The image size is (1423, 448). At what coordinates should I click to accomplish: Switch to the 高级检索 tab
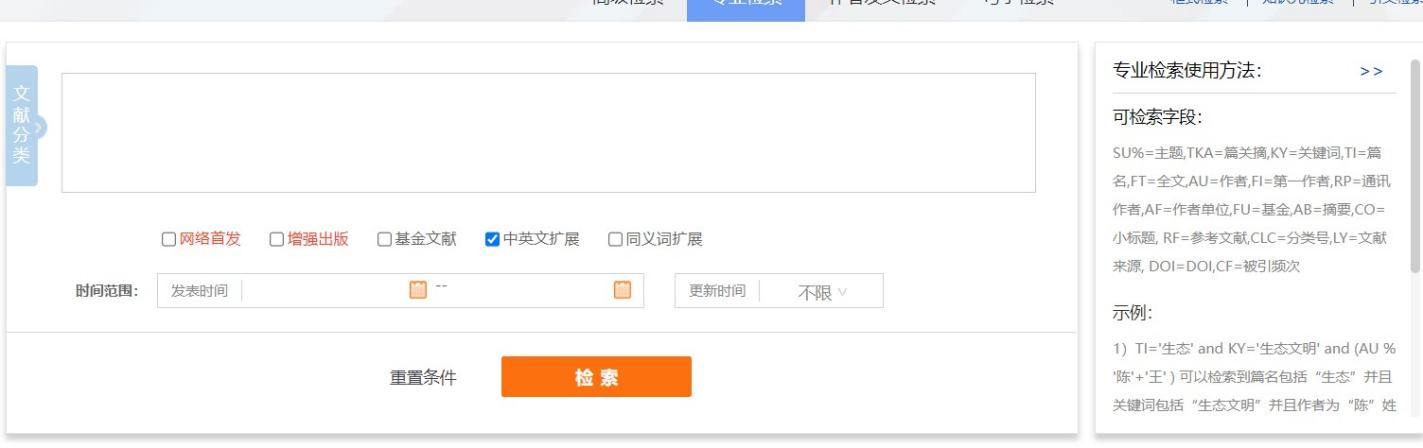628,5
